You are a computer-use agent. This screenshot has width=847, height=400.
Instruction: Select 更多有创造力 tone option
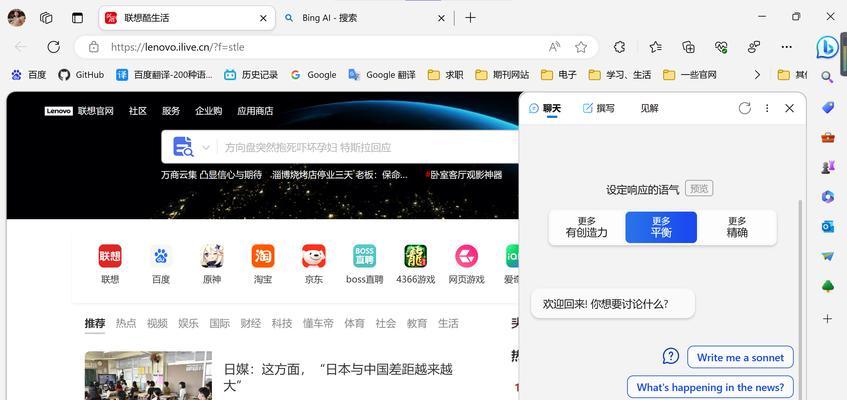(x=587, y=228)
